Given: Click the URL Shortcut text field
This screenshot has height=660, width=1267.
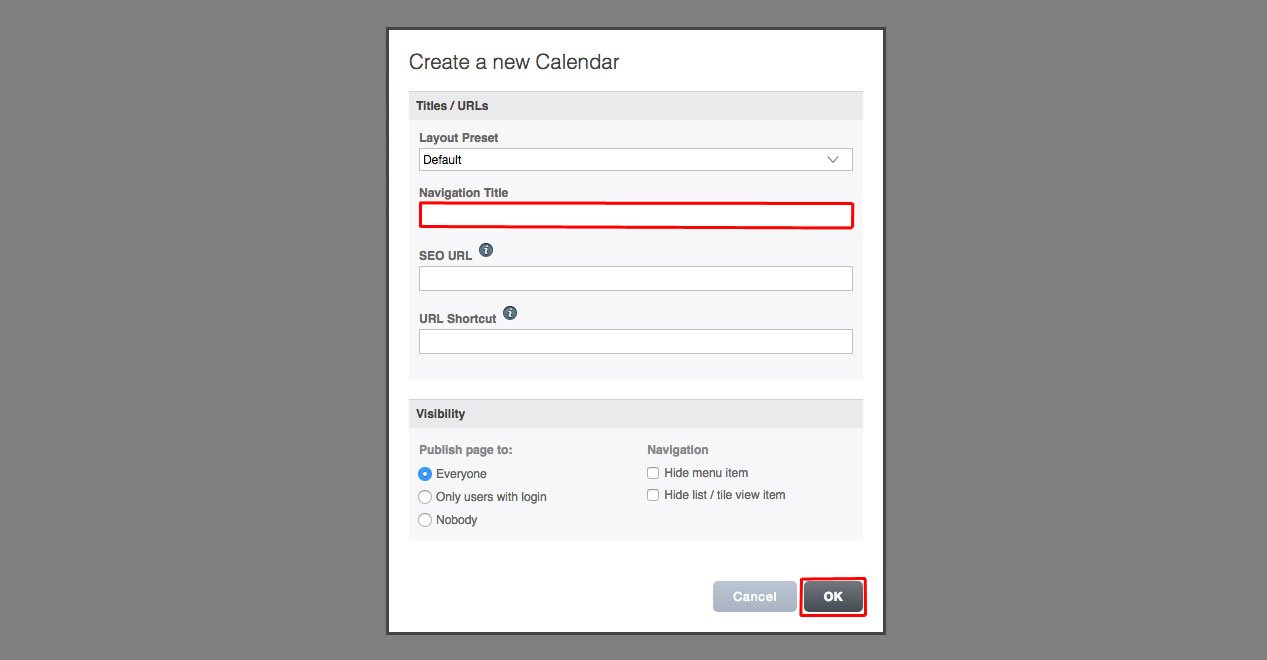Looking at the screenshot, I should tap(636, 341).
